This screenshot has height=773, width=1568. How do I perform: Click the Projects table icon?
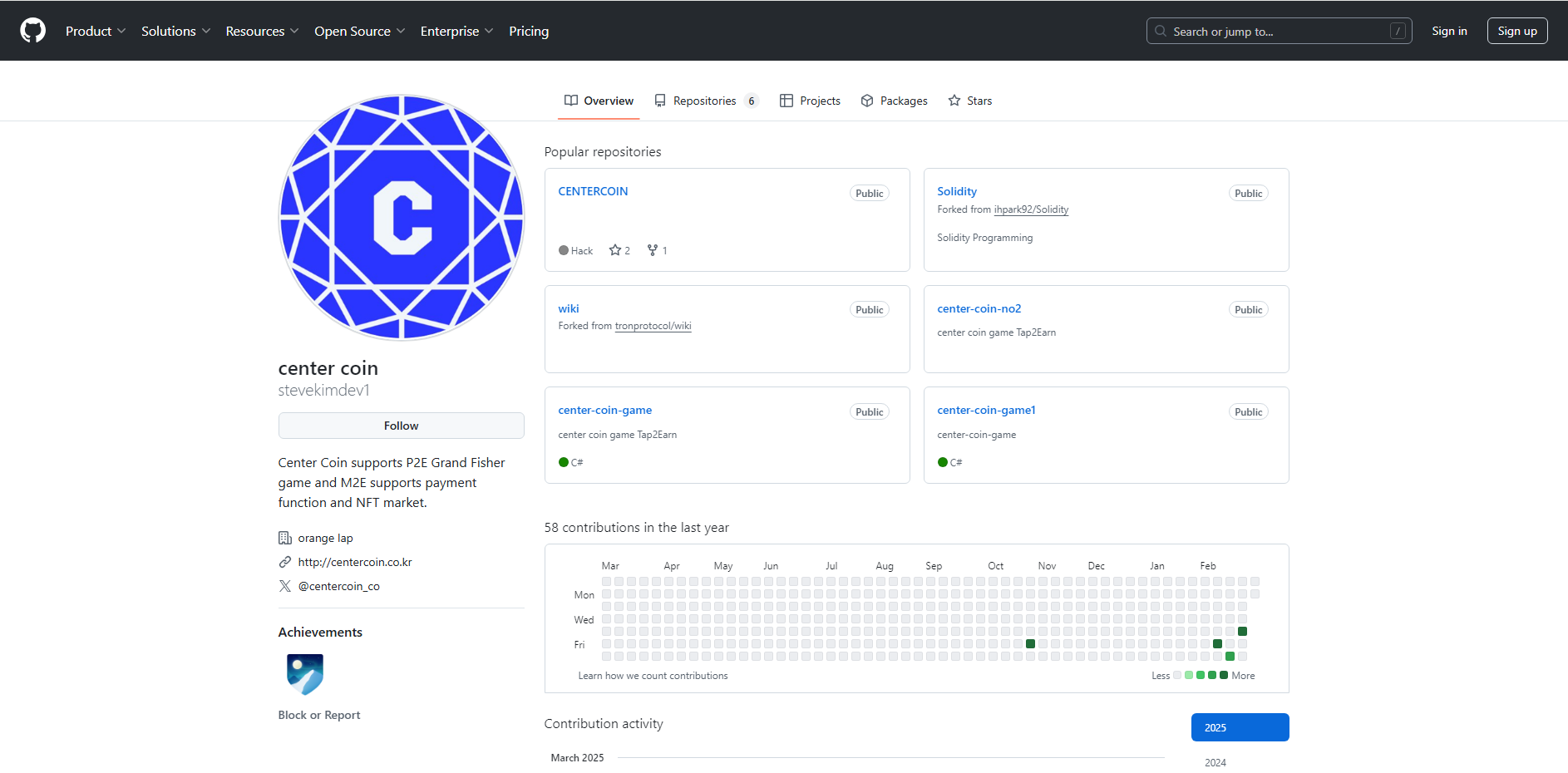coord(786,101)
